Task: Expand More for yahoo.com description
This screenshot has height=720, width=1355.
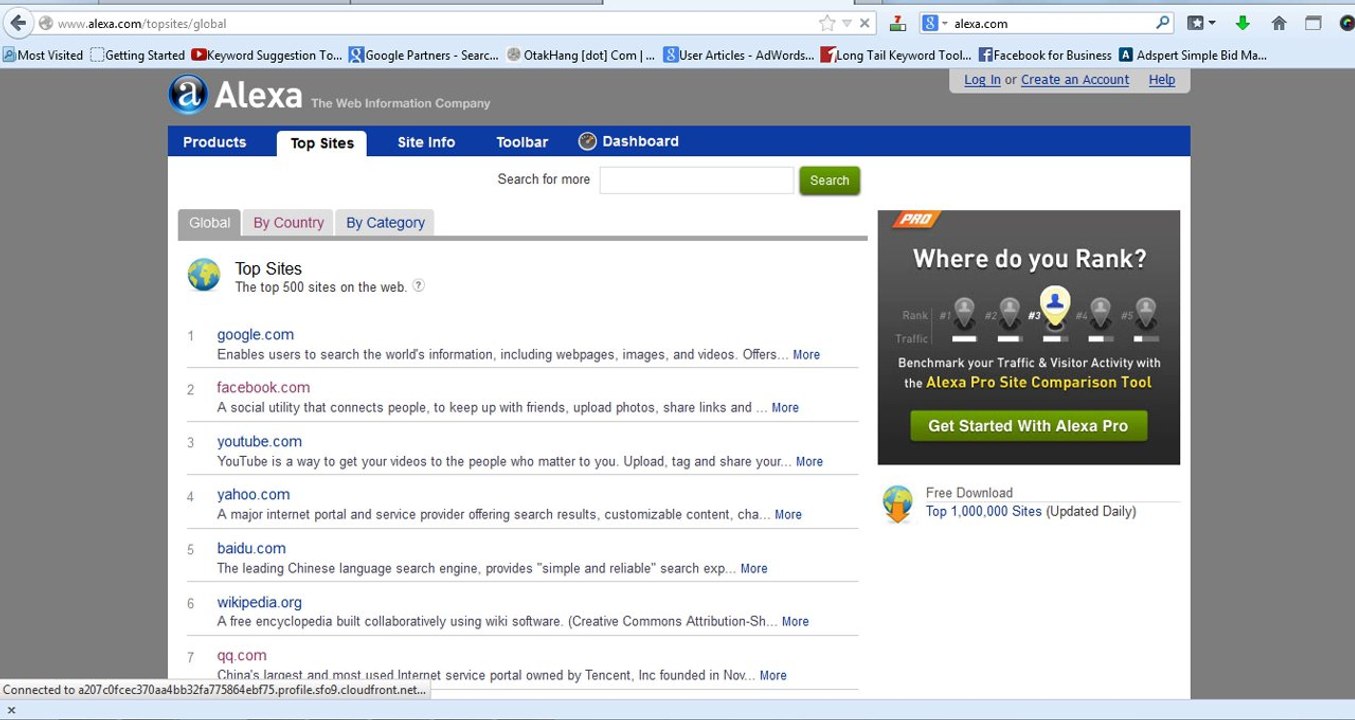Action: click(x=788, y=515)
